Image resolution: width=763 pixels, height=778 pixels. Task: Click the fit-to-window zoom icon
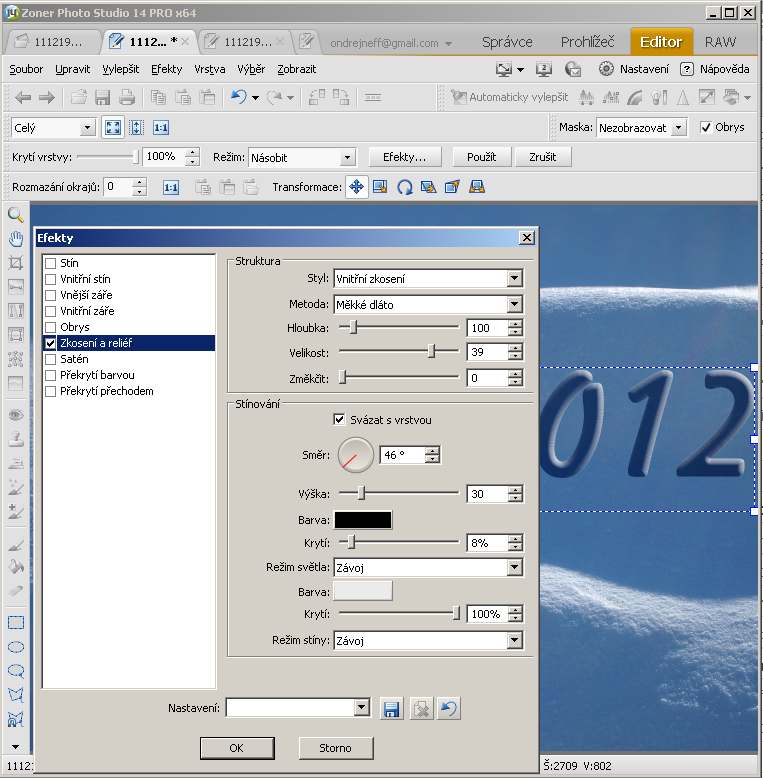pyautogui.click(x=113, y=128)
